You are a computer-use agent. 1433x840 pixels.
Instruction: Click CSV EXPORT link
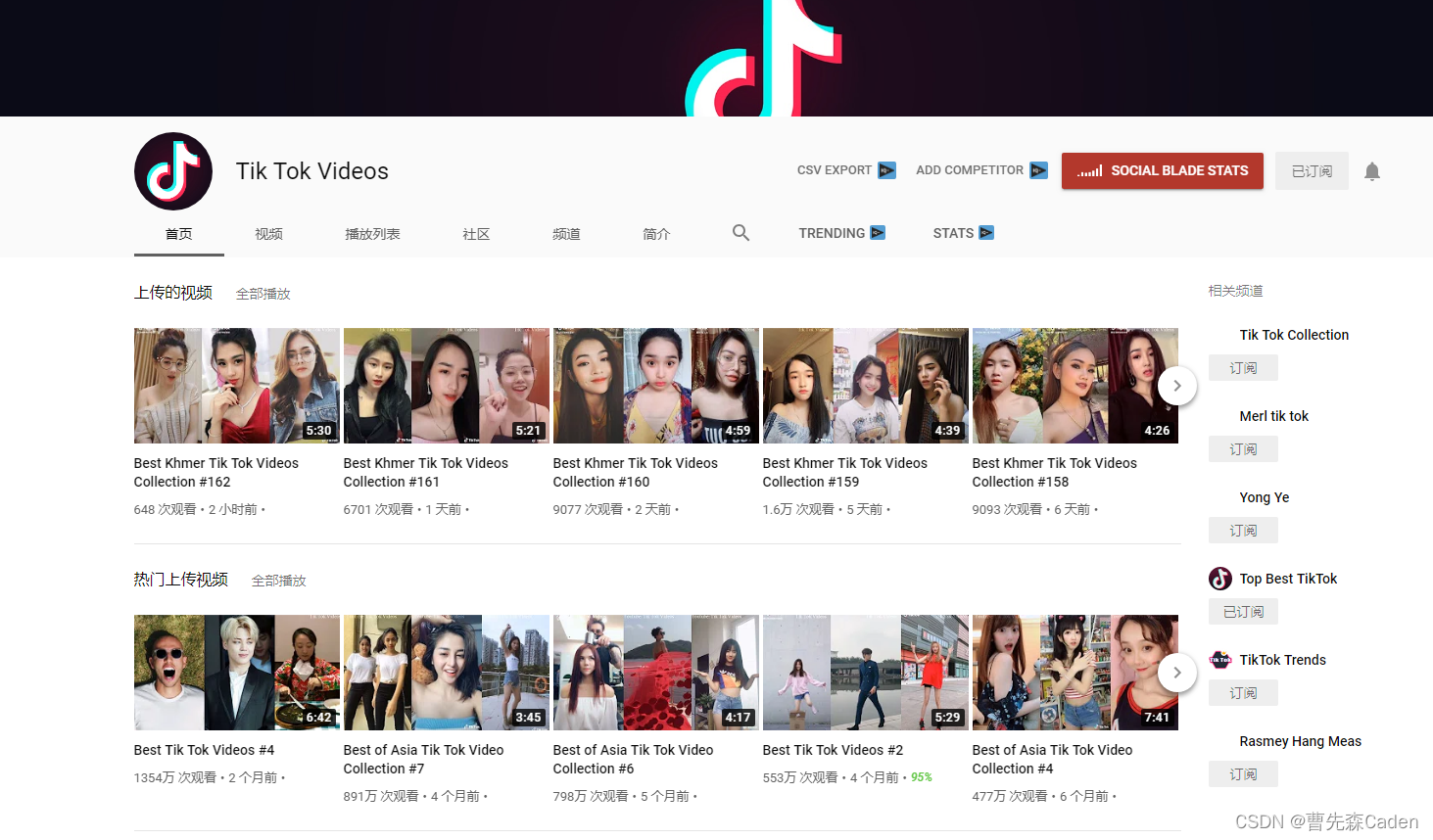point(835,170)
